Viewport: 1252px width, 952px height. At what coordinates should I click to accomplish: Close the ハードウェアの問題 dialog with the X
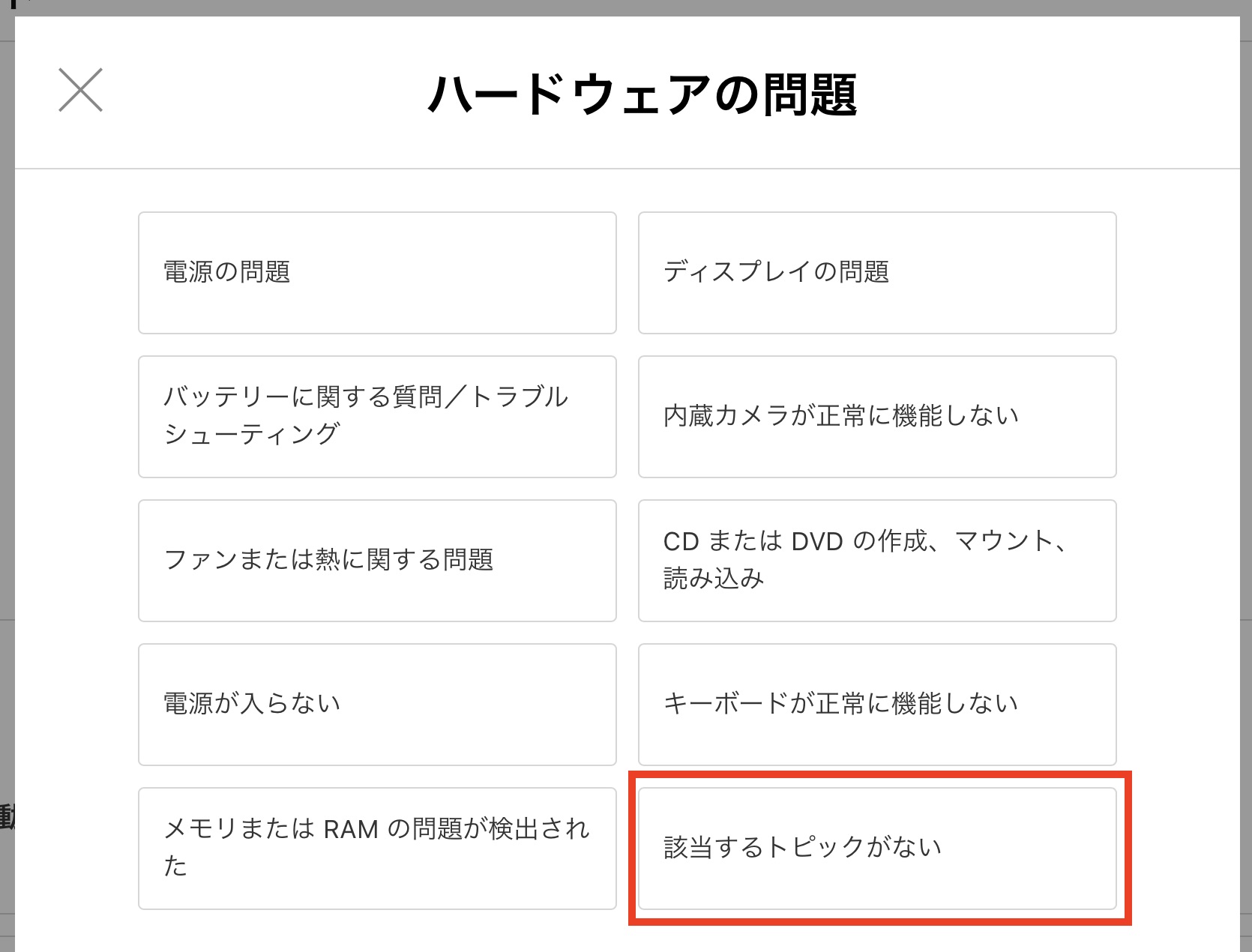(x=80, y=90)
